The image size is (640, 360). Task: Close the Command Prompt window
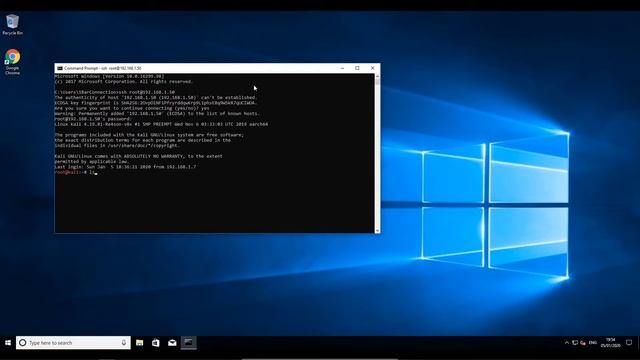[x=372, y=68]
